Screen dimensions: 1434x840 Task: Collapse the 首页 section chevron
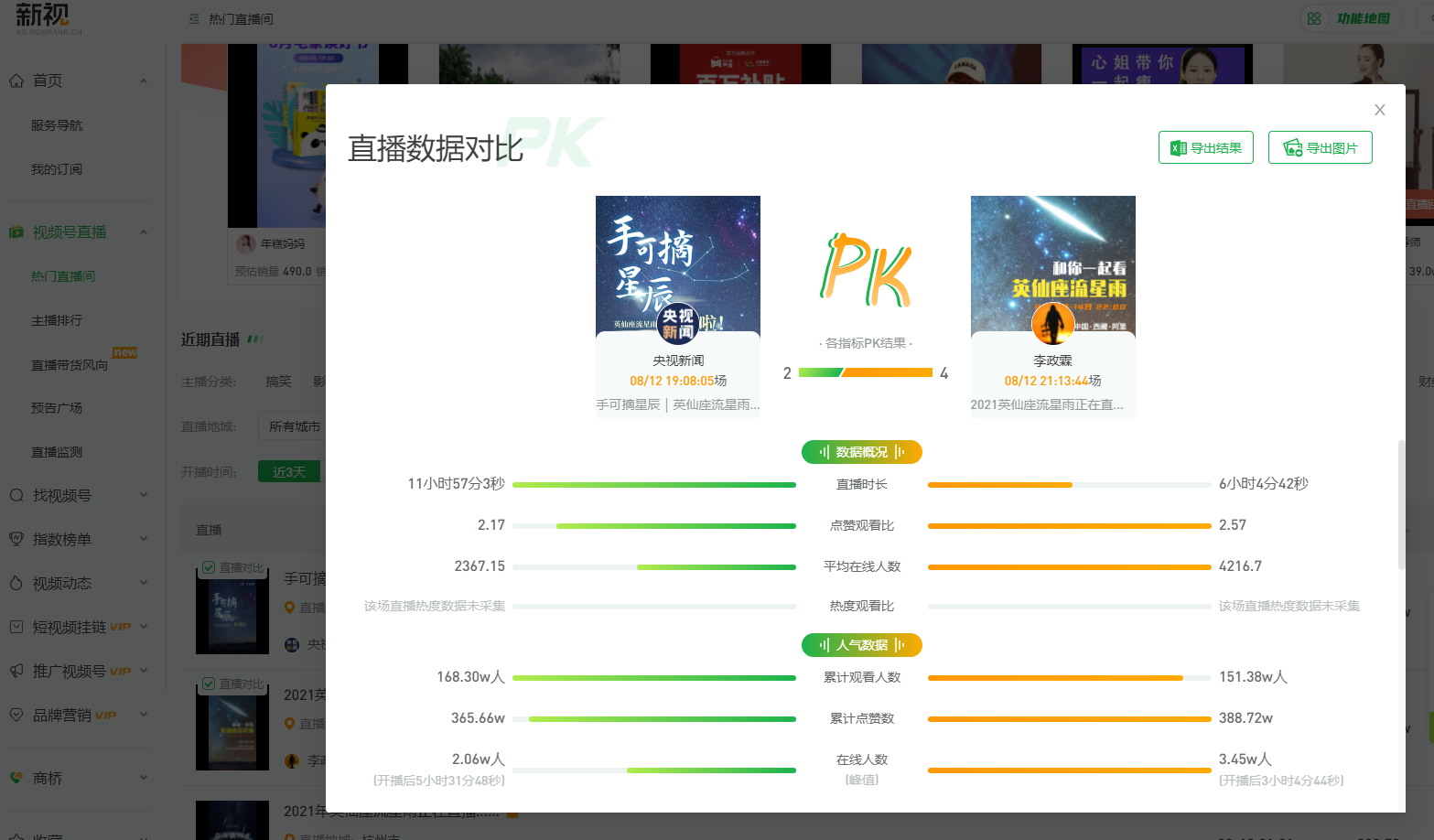[144, 81]
